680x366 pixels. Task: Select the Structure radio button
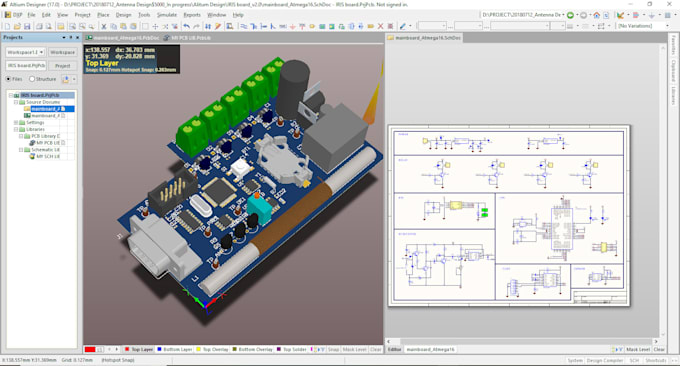point(32,79)
